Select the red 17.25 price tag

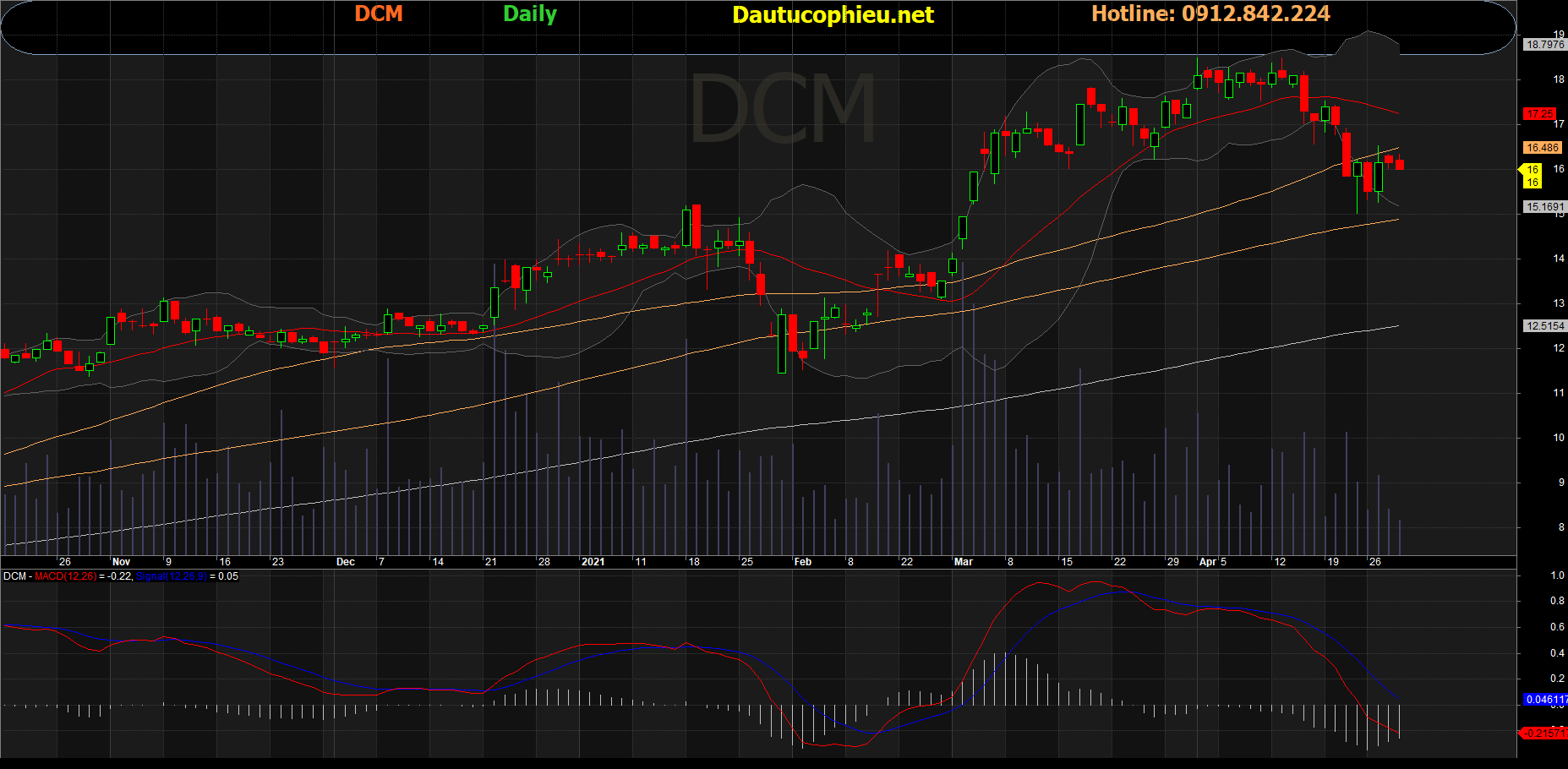pyautogui.click(x=1540, y=113)
